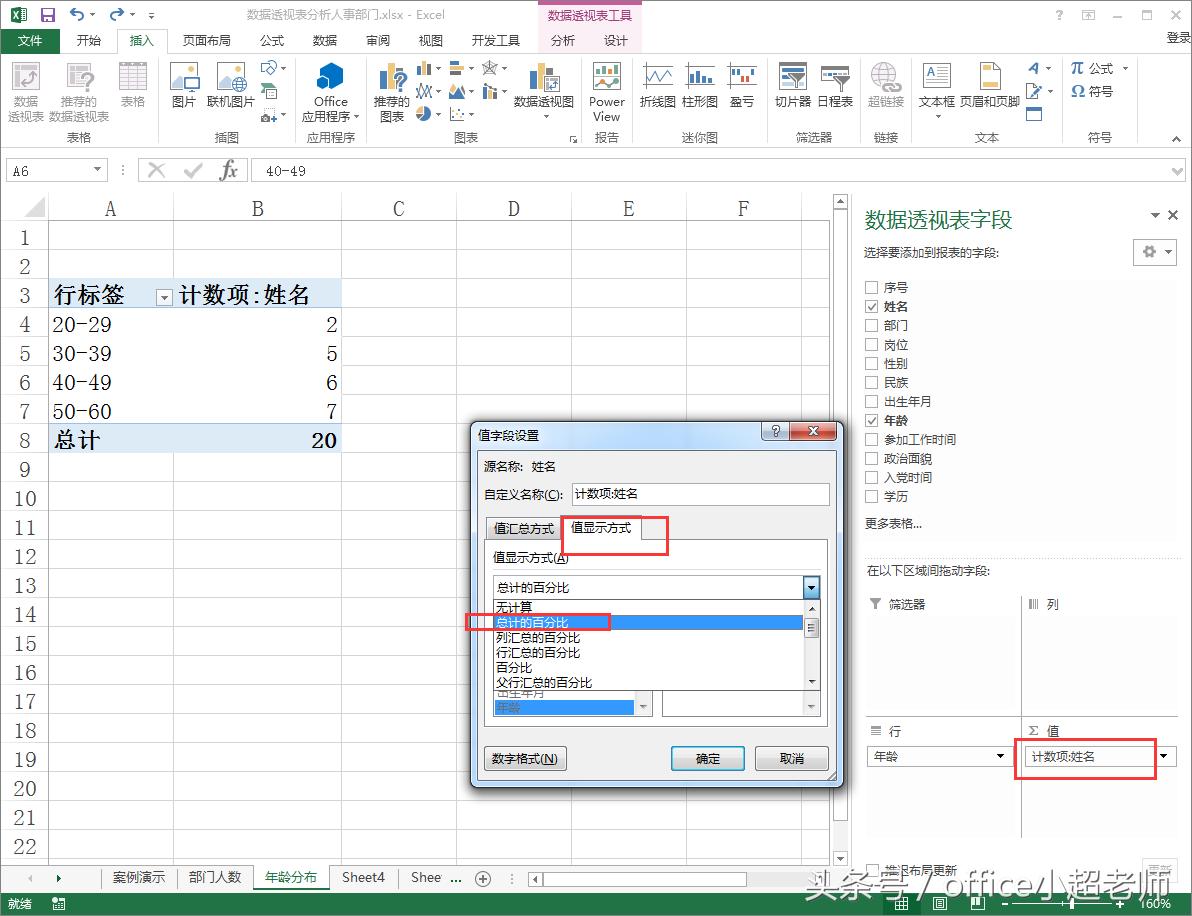Click the 数字格式 button

coord(525,759)
